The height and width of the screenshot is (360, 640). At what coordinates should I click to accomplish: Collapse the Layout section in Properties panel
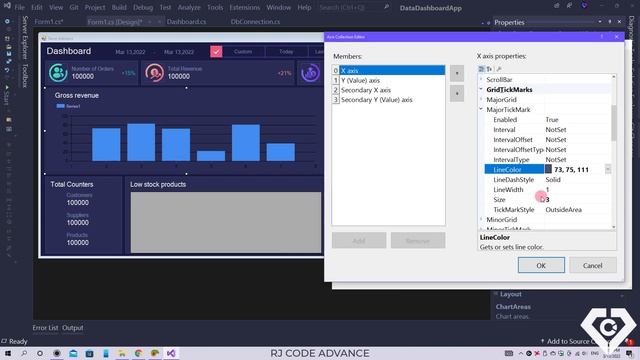click(x=496, y=294)
